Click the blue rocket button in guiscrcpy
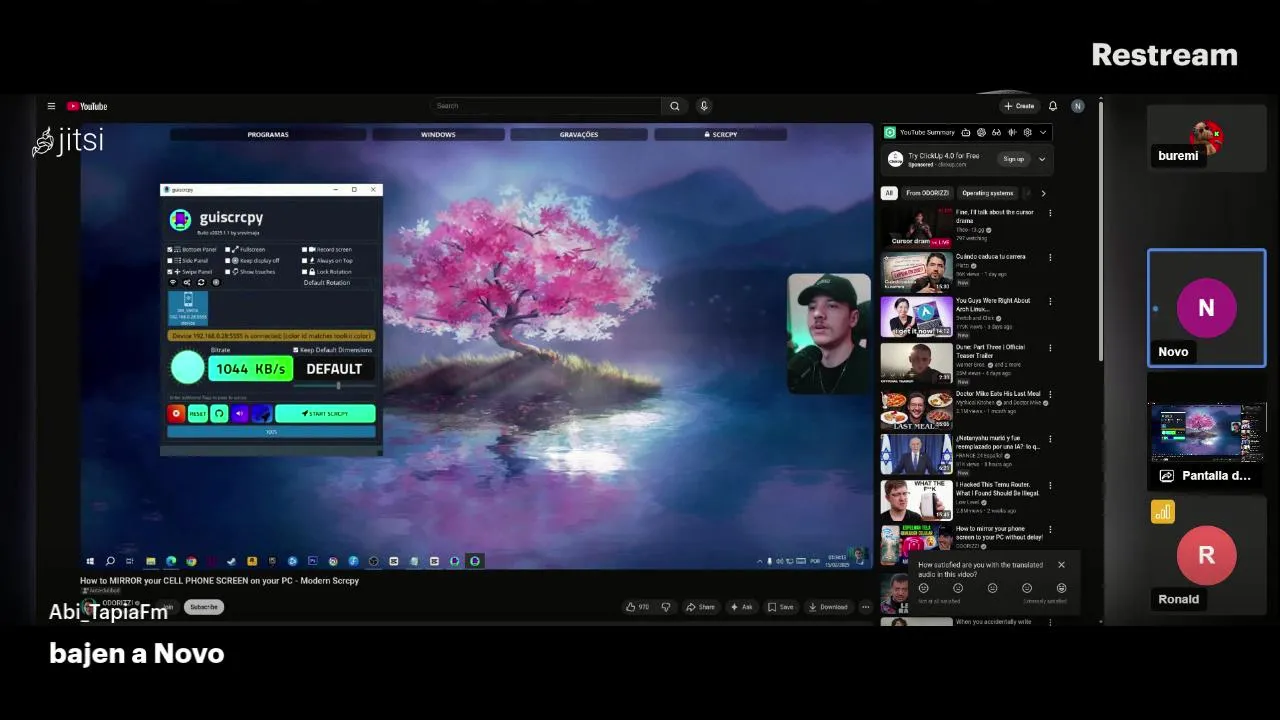Screen dimensions: 1280x720 tap(261, 413)
